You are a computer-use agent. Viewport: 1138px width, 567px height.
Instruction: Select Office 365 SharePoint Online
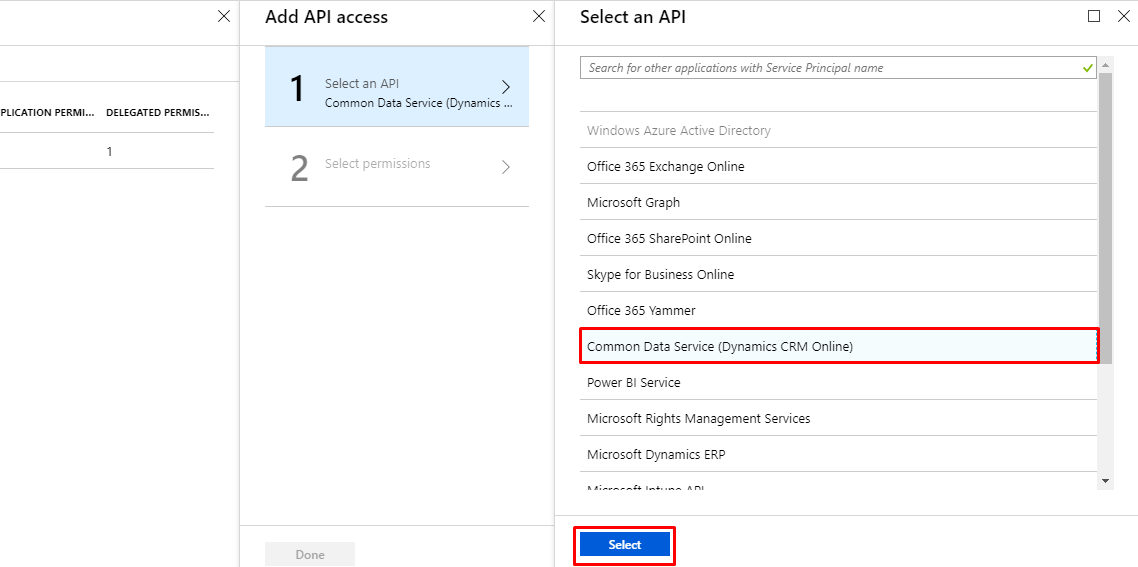[669, 239]
